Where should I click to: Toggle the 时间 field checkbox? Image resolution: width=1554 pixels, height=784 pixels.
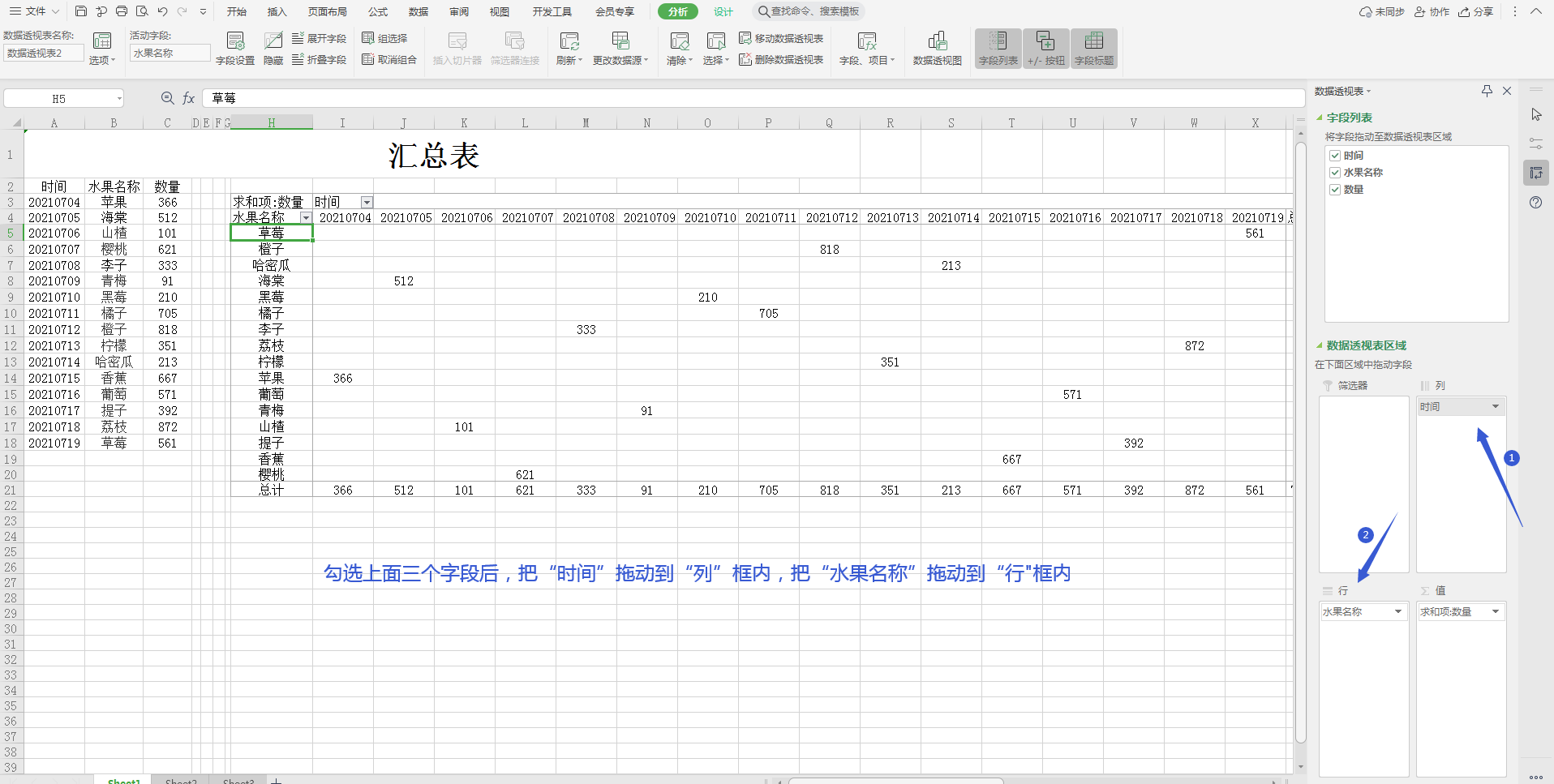click(x=1335, y=156)
